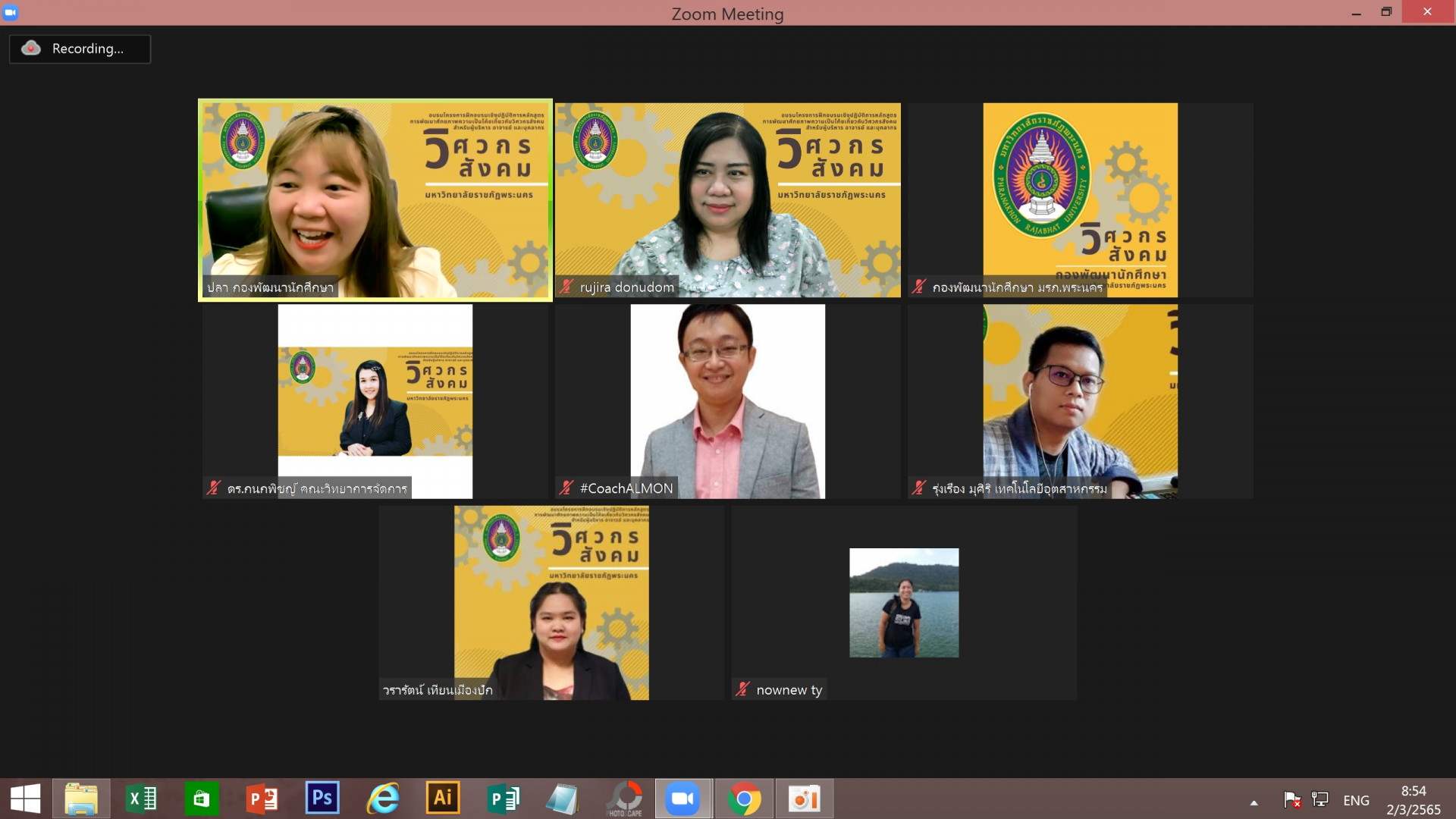Click the Action Center flag icon
1456x819 pixels.
1292,799
